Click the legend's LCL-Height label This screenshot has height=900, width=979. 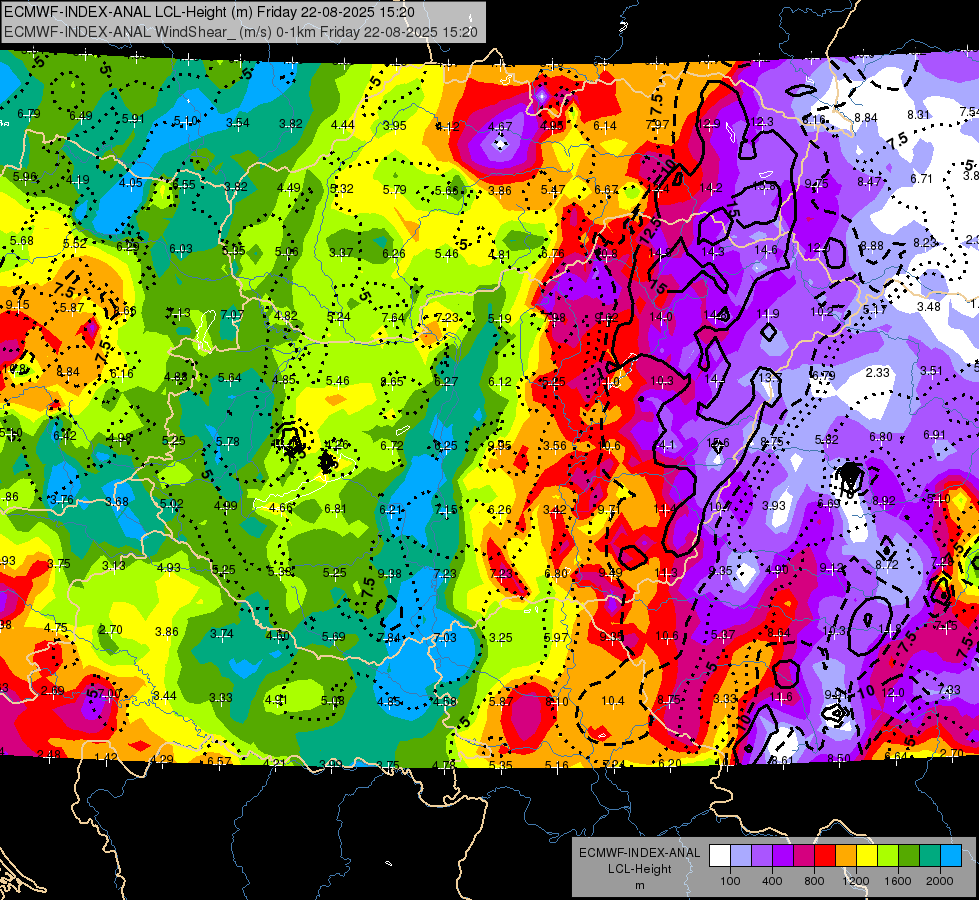[x=639, y=869]
